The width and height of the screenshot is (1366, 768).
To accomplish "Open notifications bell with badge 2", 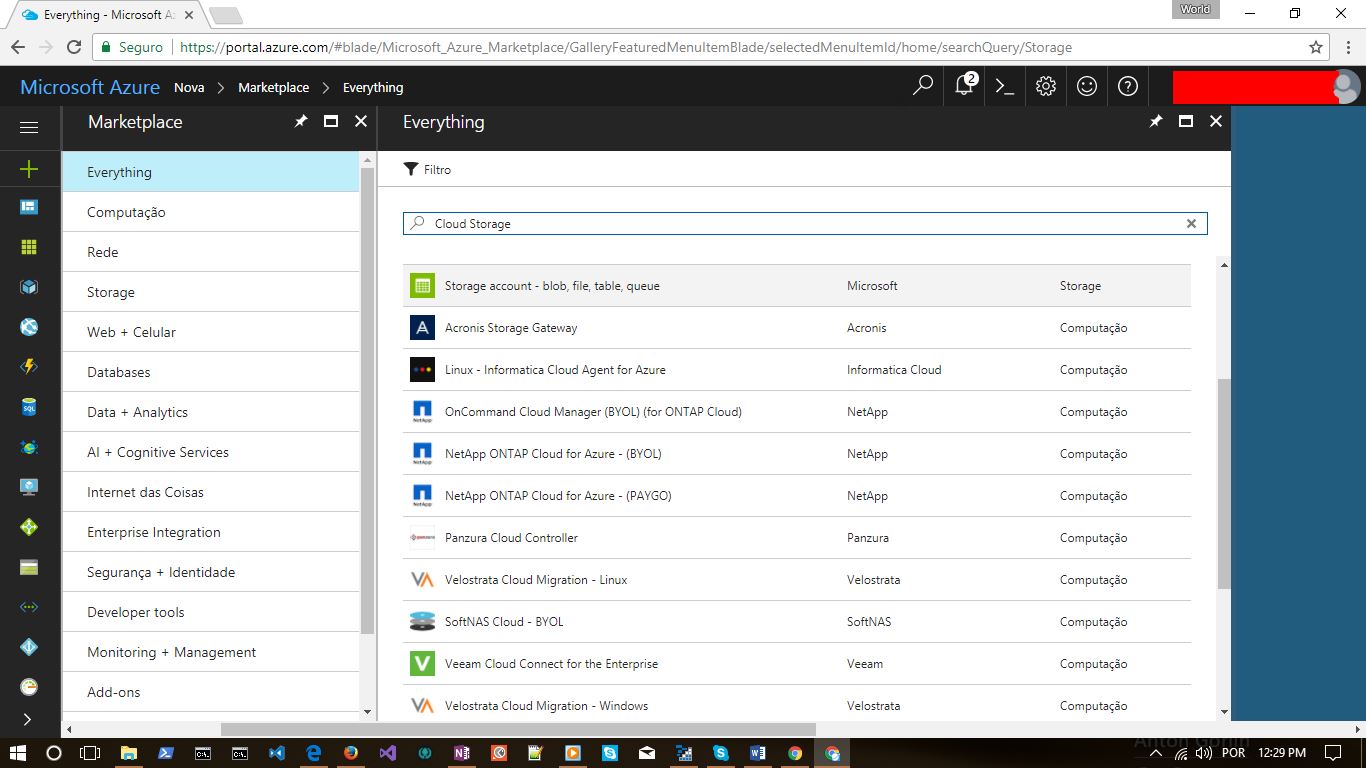I will tap(965, 86).
